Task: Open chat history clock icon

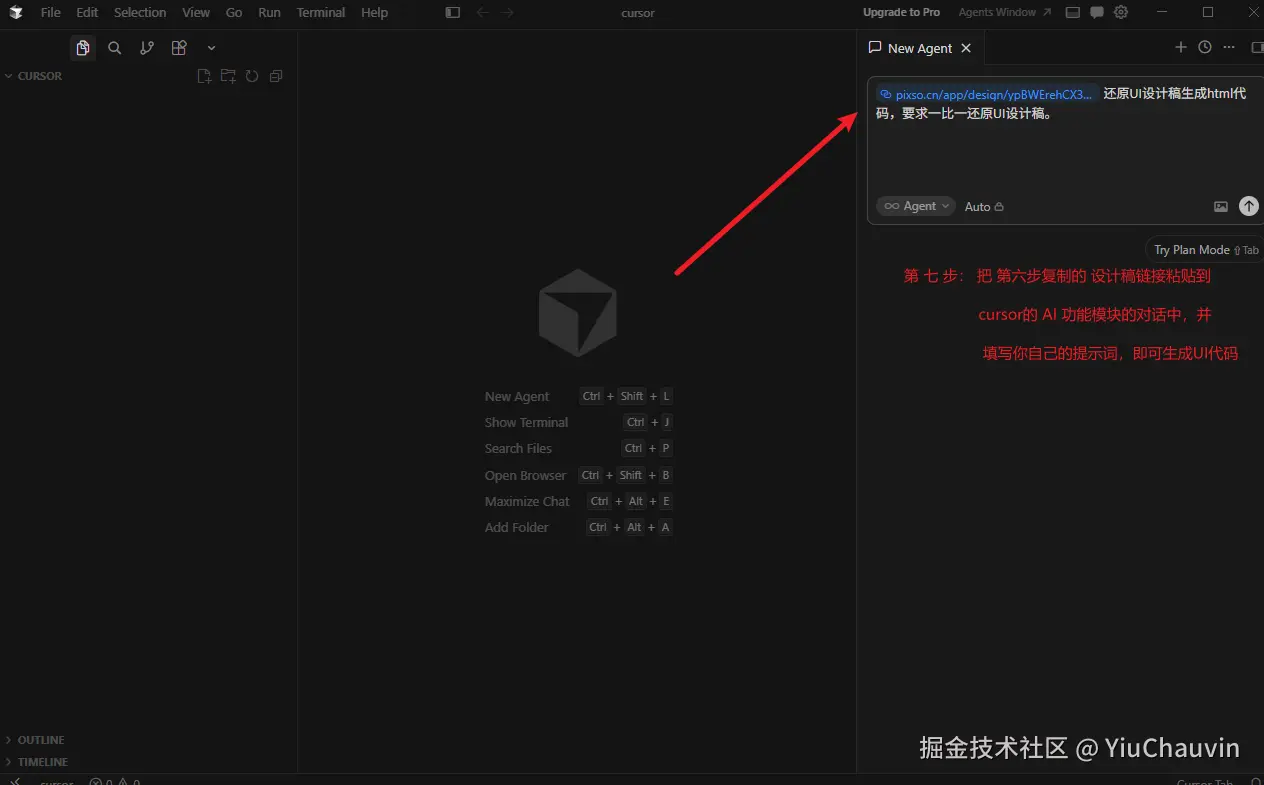Action: pos(1205,47)
